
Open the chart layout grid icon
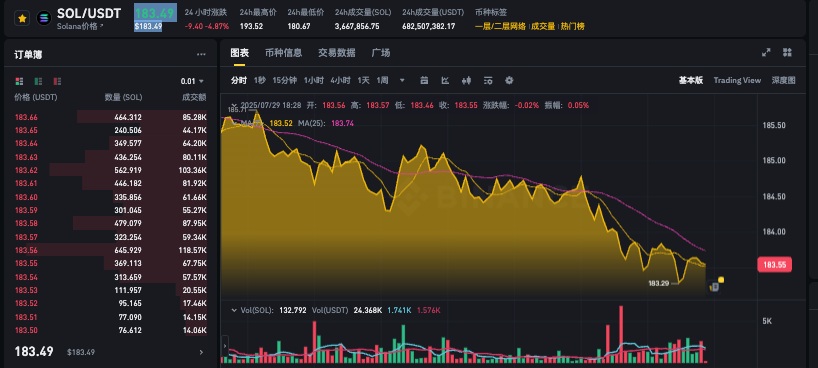point(787,52)
